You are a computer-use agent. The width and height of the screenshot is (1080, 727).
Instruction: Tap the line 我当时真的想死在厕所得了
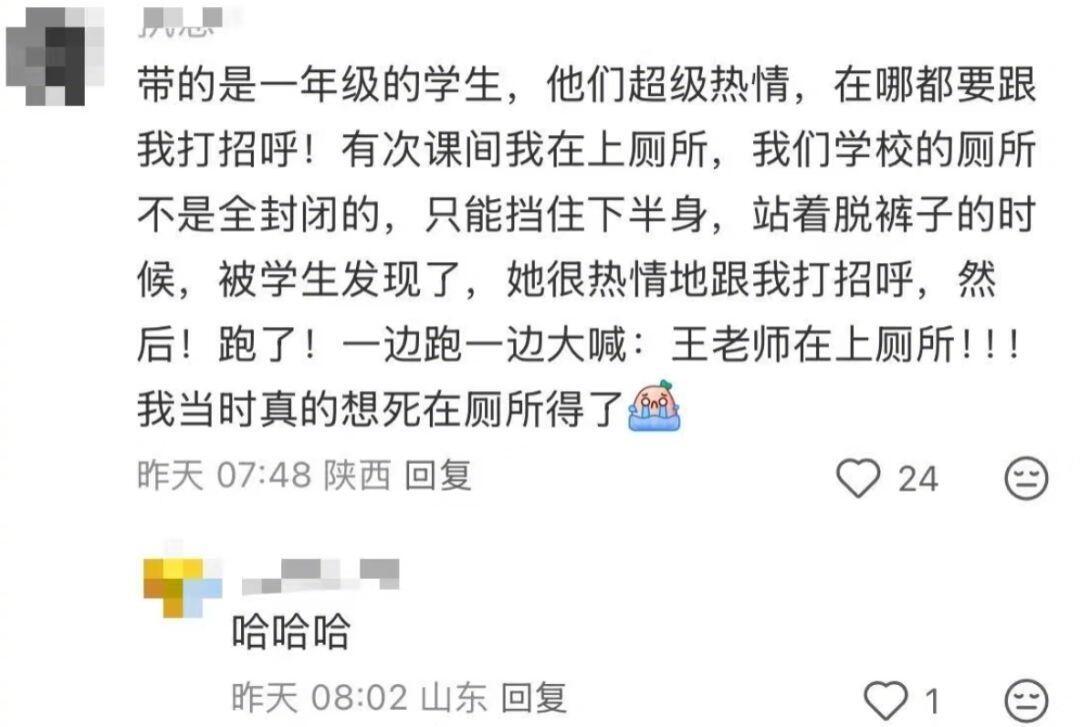(x=381, y=409)
